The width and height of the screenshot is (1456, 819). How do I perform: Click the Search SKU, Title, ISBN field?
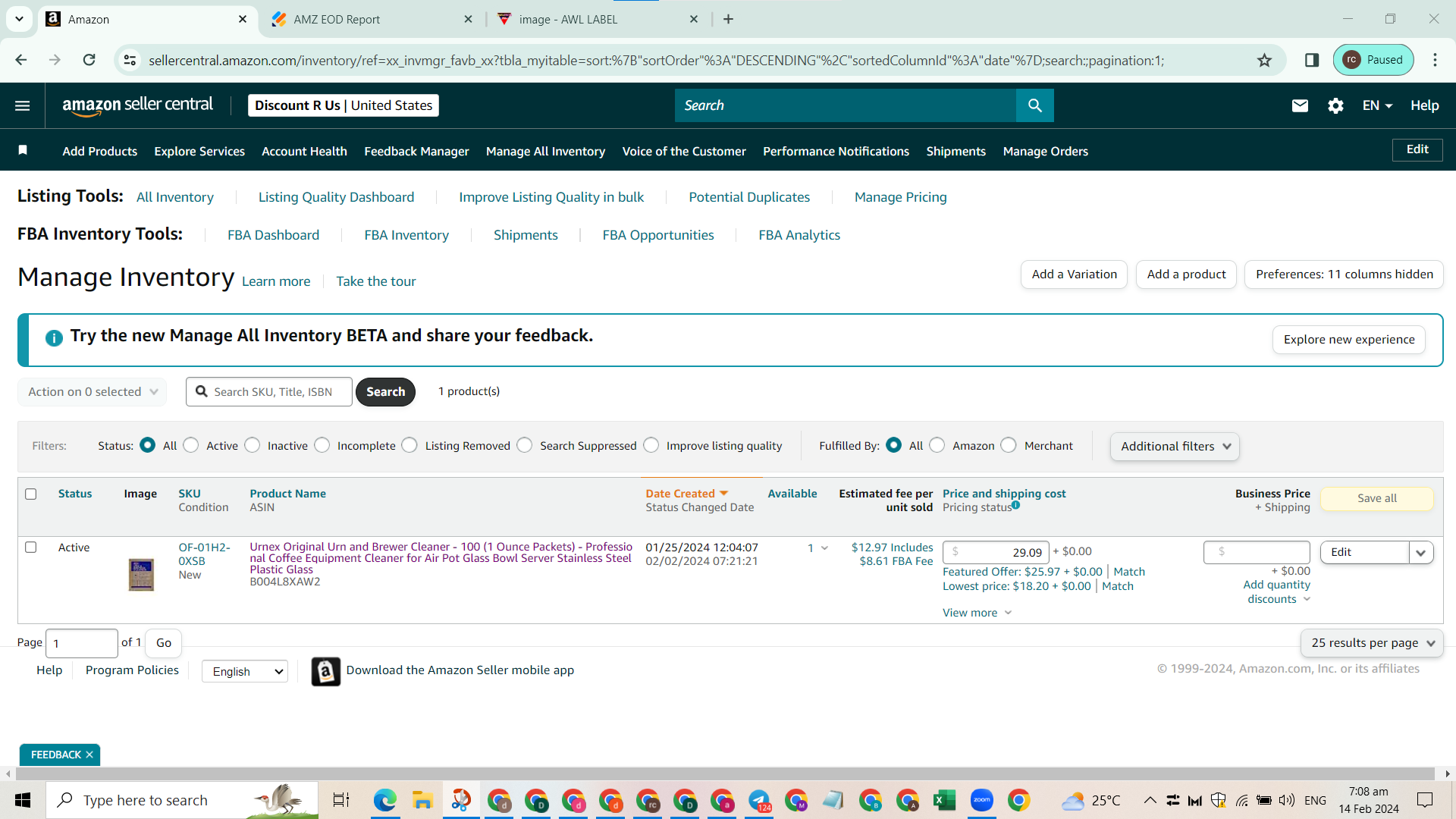[x=269, y=391]
